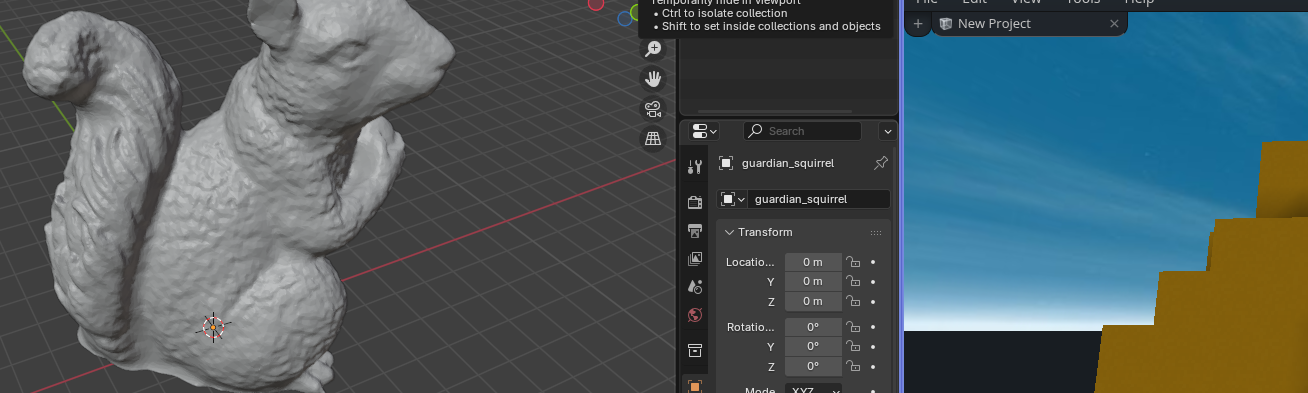Click the guardian_squirrel header label text

pyautogui.click(x=788, y=163)
